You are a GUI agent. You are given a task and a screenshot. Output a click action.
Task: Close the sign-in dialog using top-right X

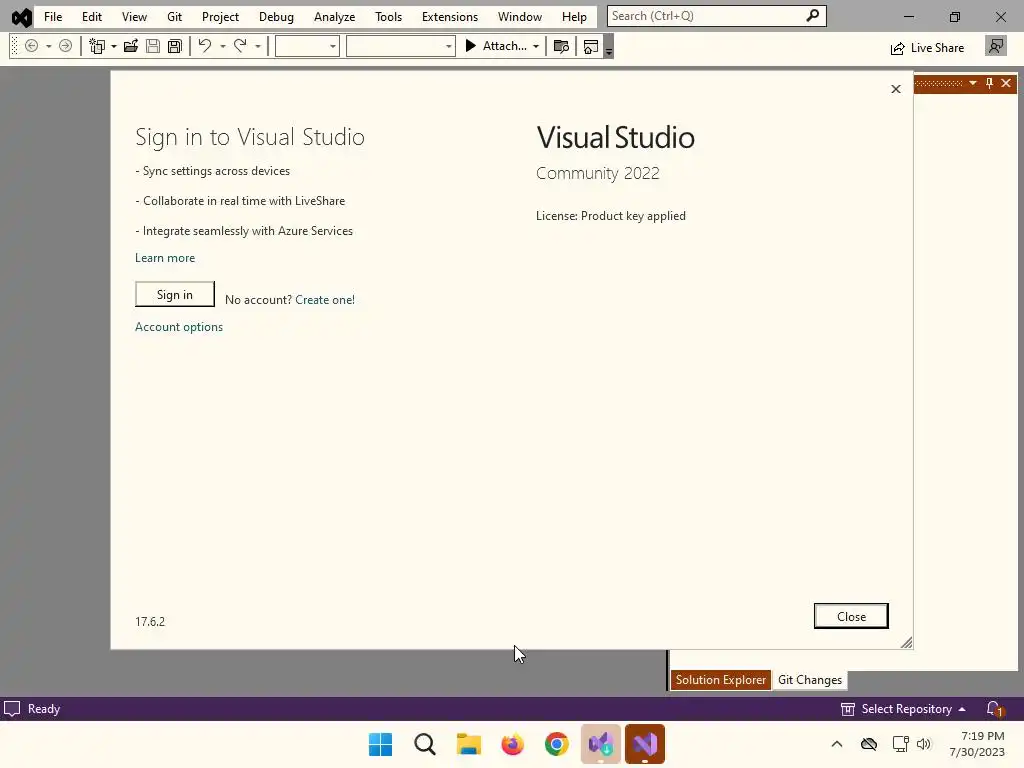tap(896, 89)
